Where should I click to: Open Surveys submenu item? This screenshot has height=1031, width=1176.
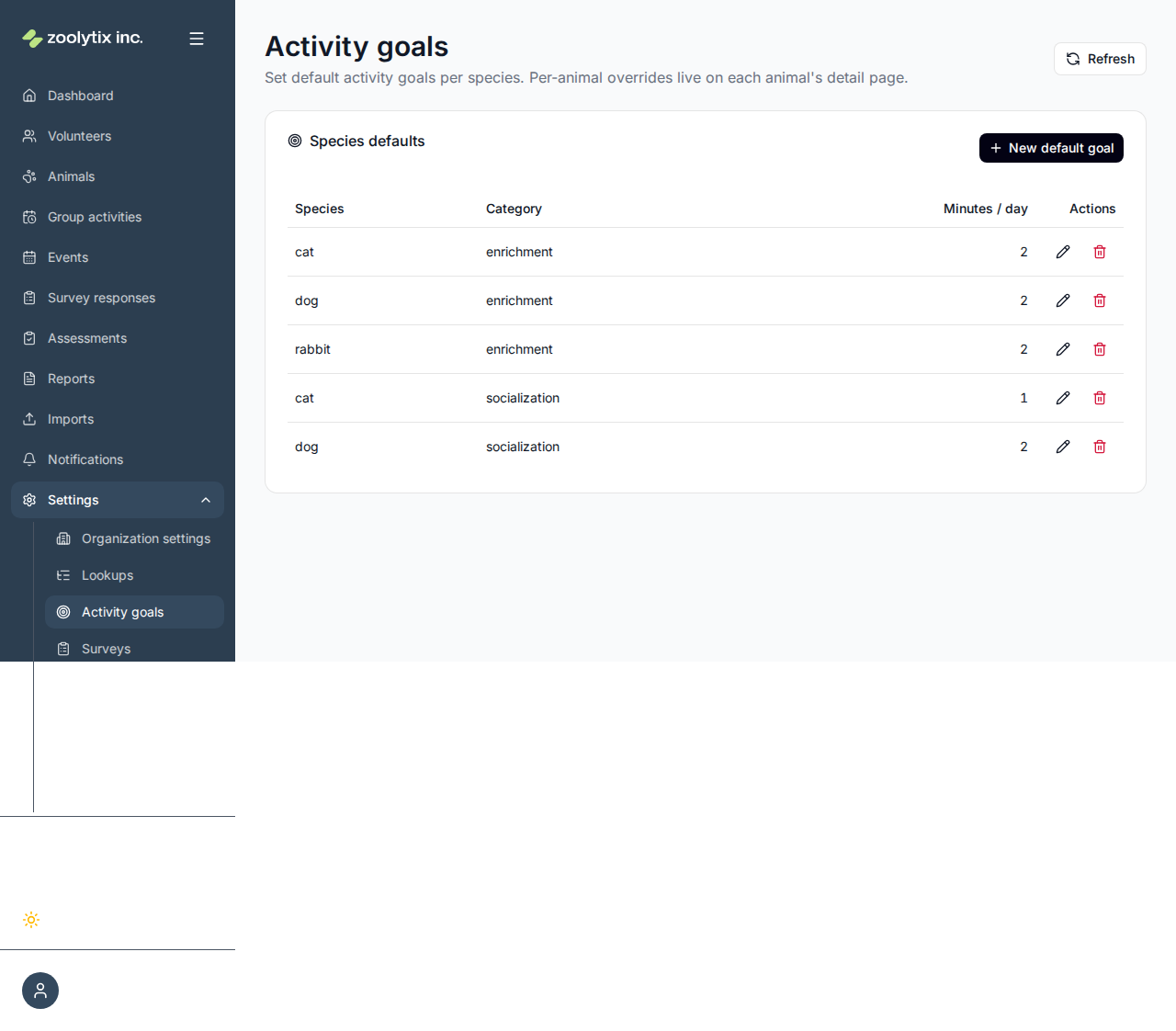[x=134, y=649]
